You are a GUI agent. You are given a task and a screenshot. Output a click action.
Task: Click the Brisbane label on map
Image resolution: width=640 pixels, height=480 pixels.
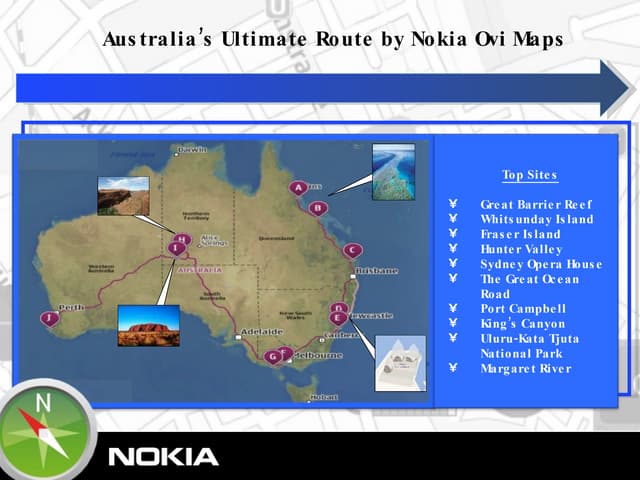click(x=376, y=271)
